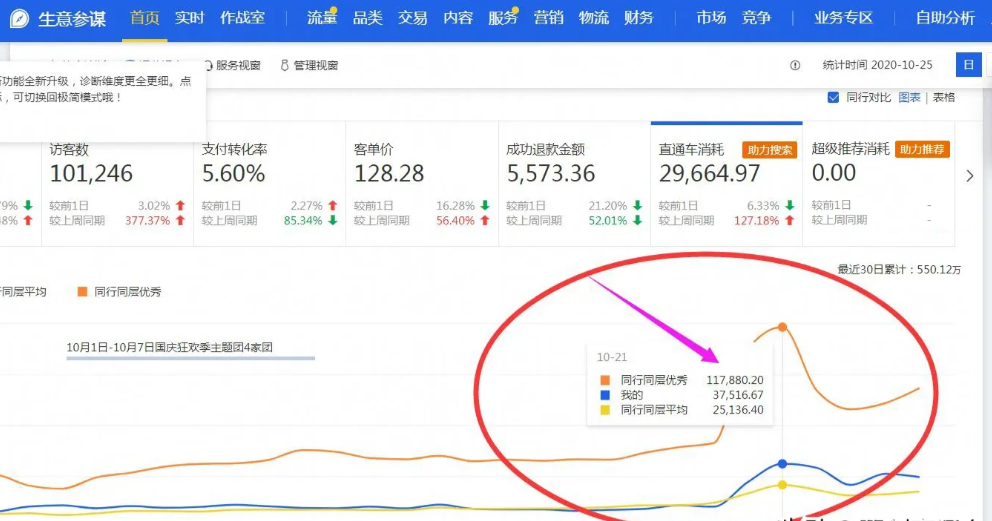Click the 101,246 visitor count value
Viewport: 992px width, 521px height.
click(x=91, y=173)
